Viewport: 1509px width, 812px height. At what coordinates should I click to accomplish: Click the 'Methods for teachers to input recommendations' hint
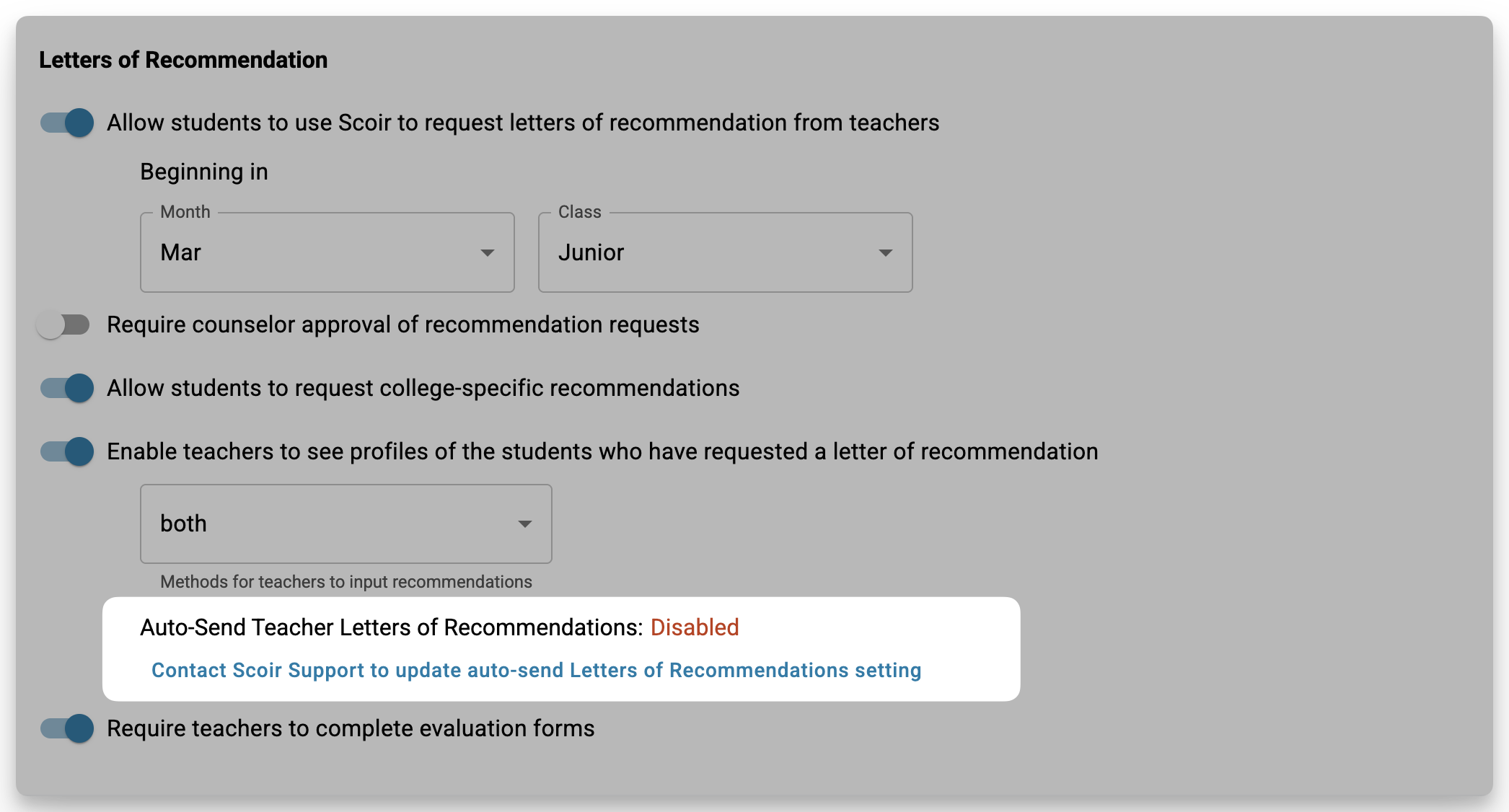coord(346,582)
